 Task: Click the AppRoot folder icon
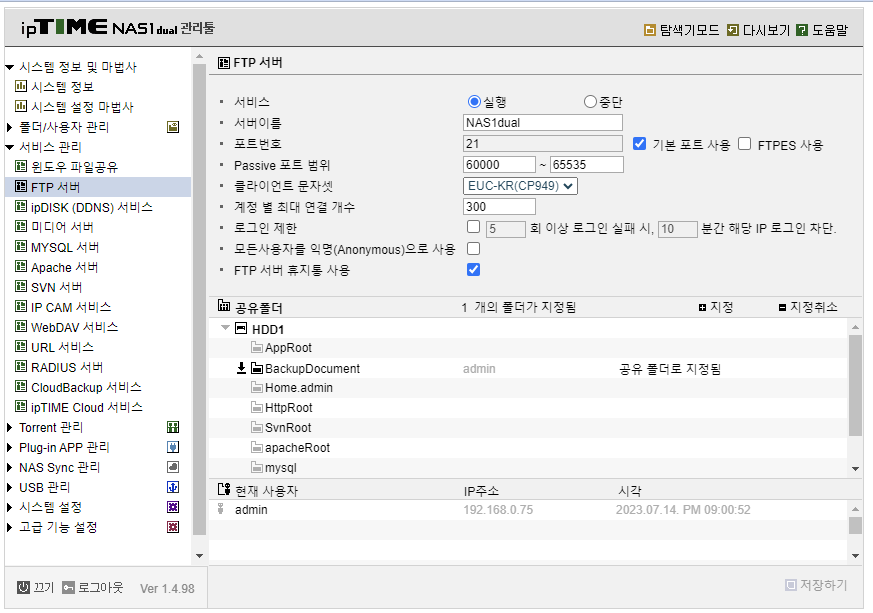[257, 347]
